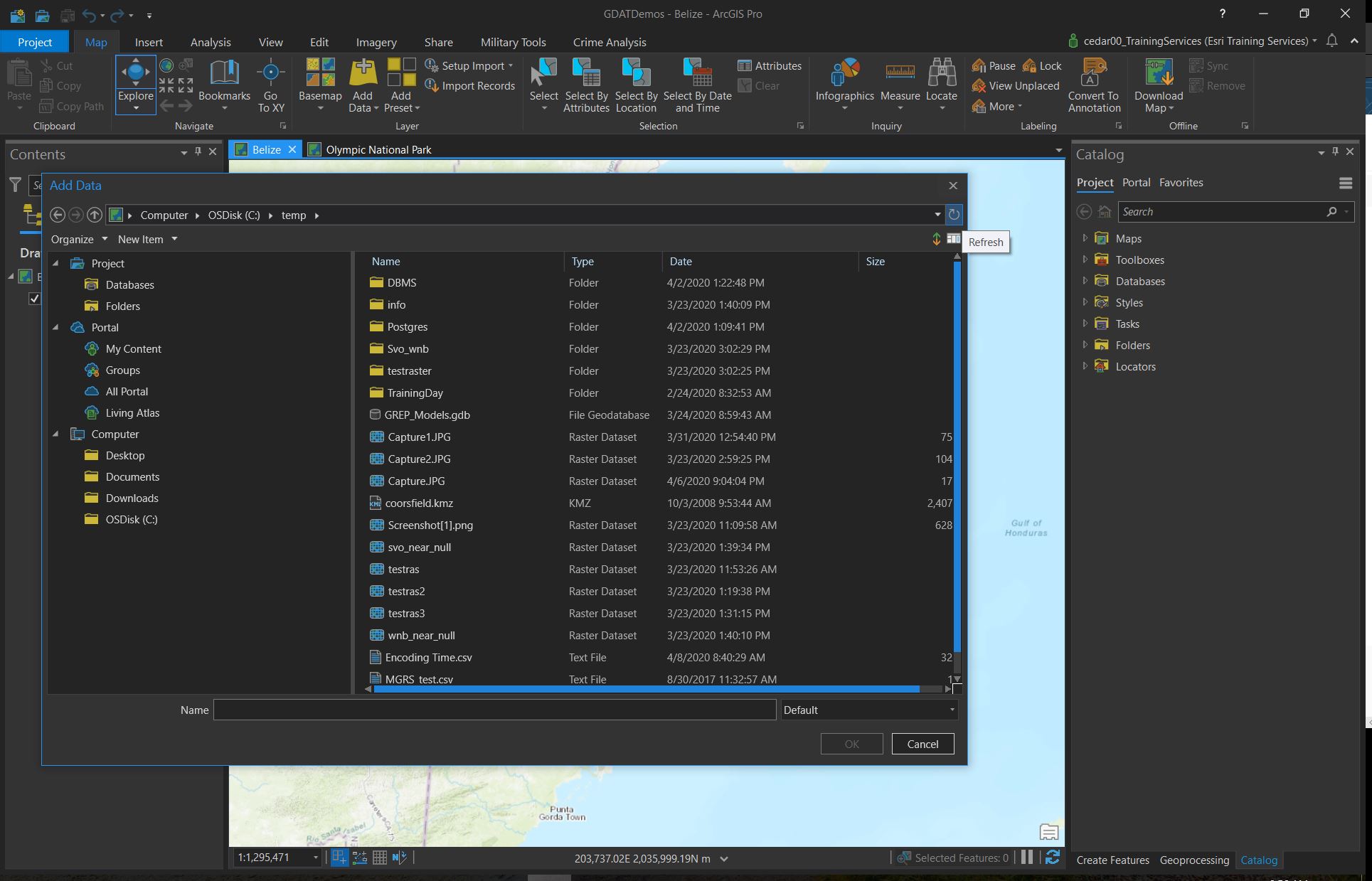The width and height of the screenshot is (1372, 881).
Task: Open the Infographics tool
Action: (x=844, y=73)
